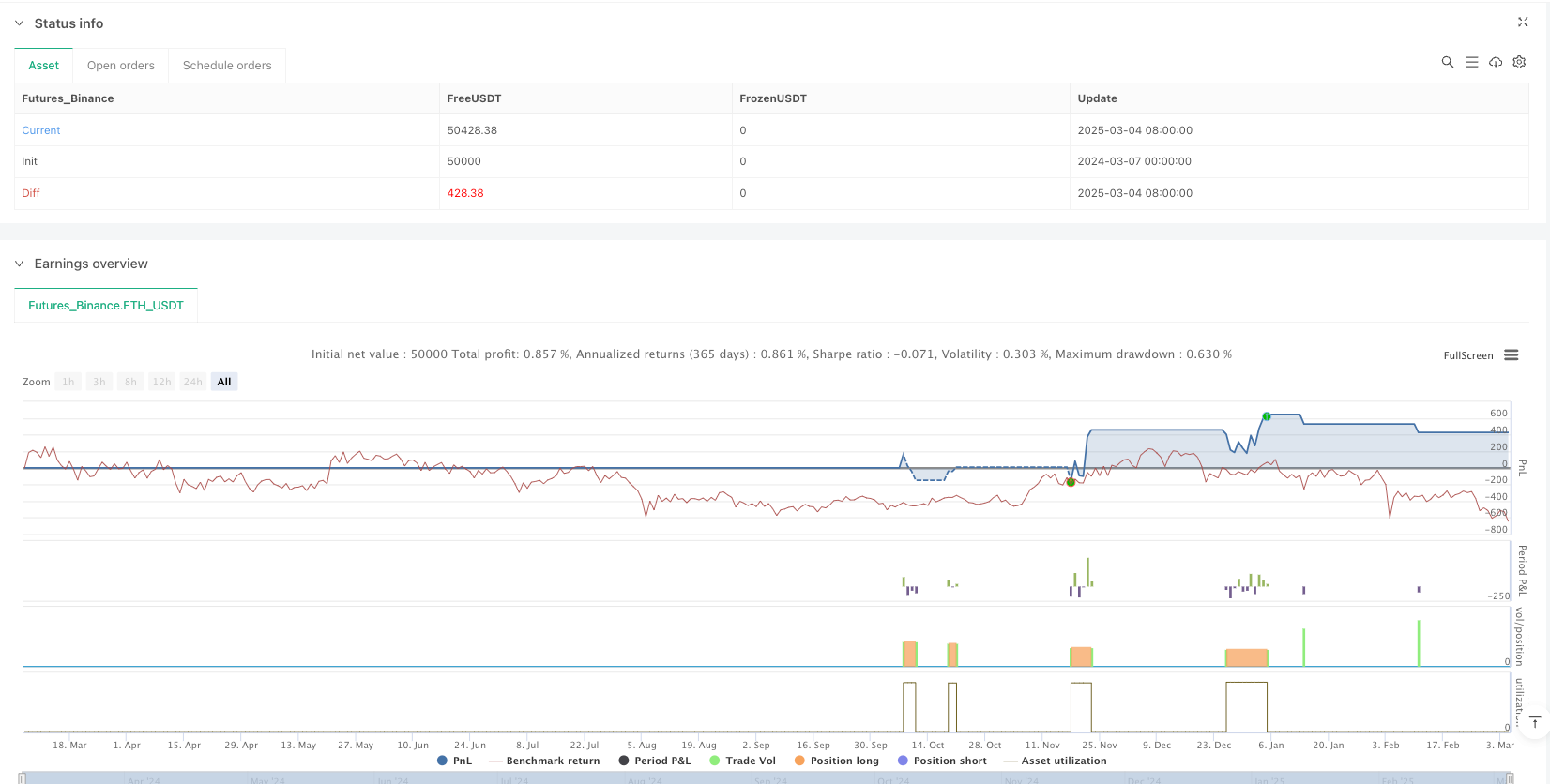
Task: Open the chart hamburger menu beside FullScreen
Action: point(1512,355)
